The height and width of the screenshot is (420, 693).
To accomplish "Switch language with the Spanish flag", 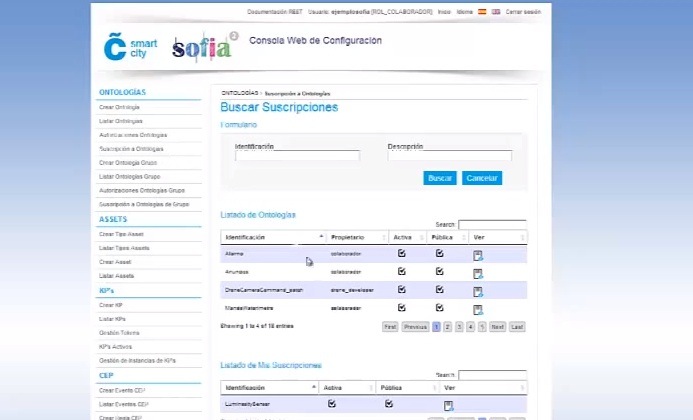I will coord(482,12).
